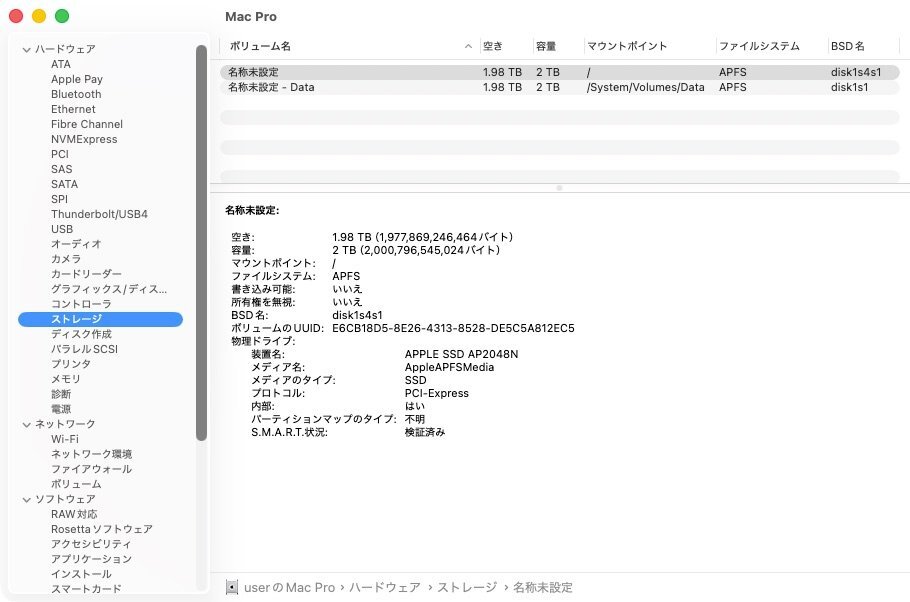910x602 pixels.
Task: Select SAS in the sidebar
Action: [x=62, y=169]
